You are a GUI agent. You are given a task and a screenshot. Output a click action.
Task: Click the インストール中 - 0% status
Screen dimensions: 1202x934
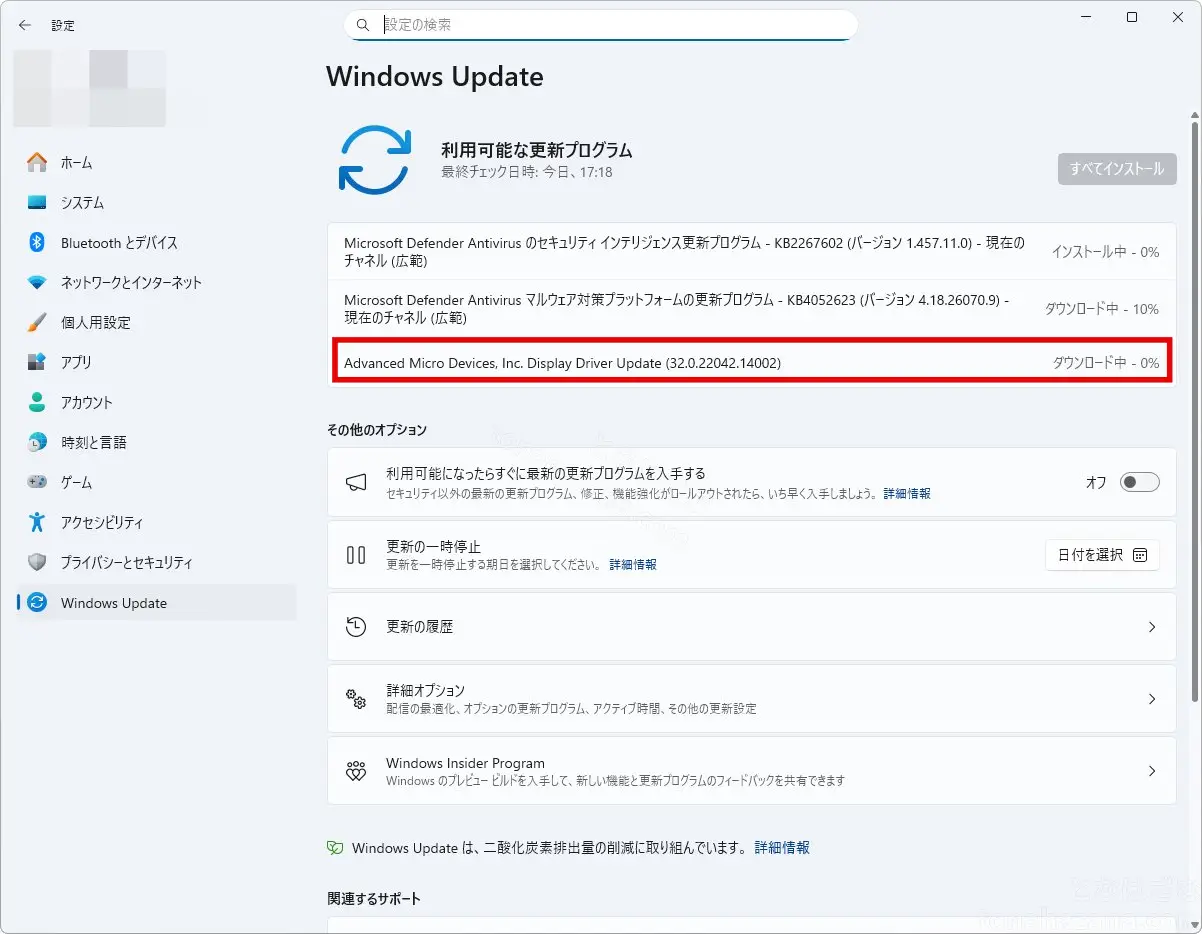(1105, 252)
